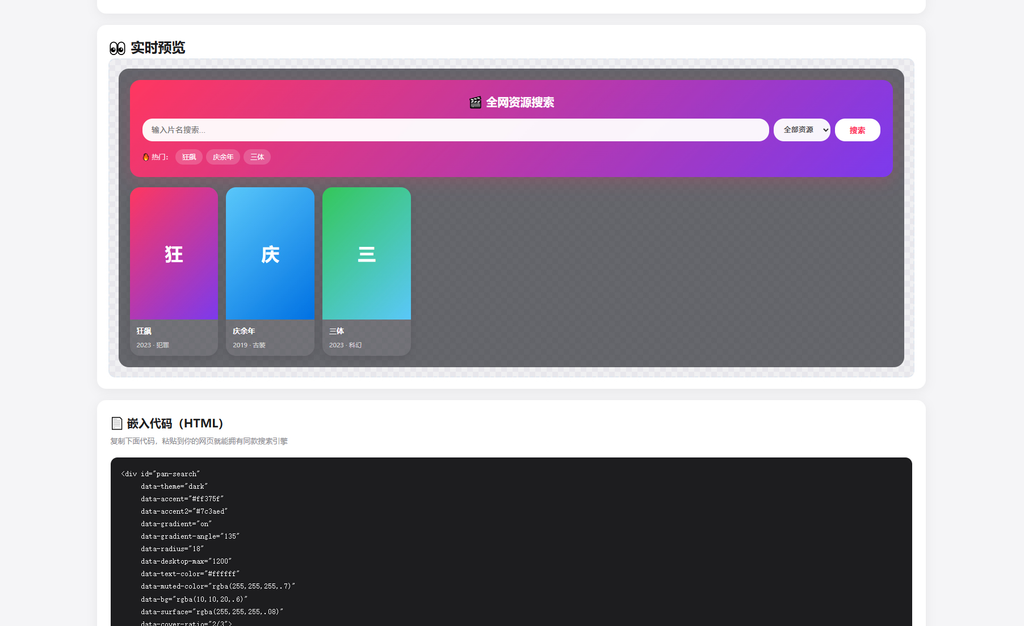Click the 2023 · 犯罪 card caption

[x=153, y=345]
